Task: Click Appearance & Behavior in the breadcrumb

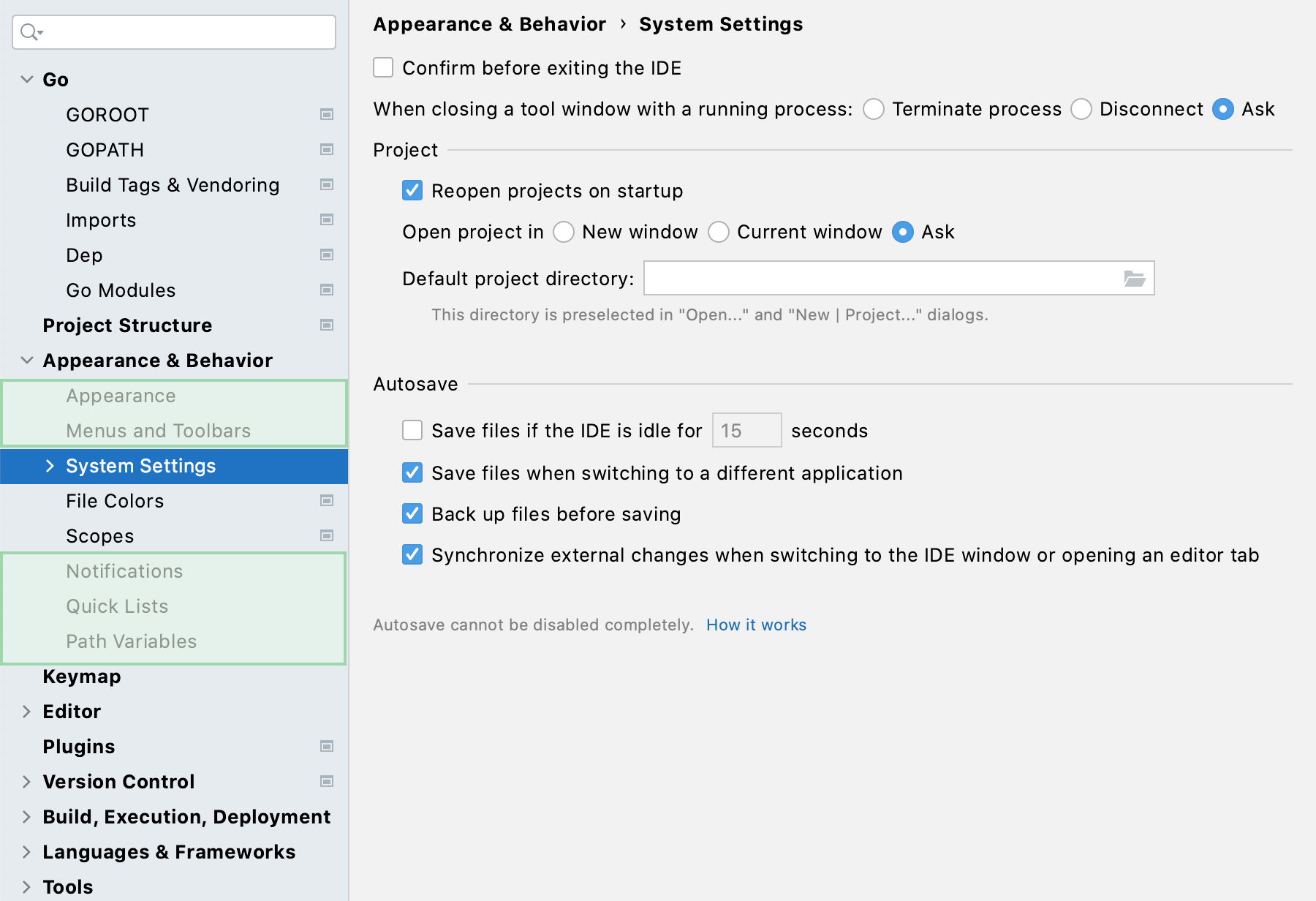Action: pos(489,24)
